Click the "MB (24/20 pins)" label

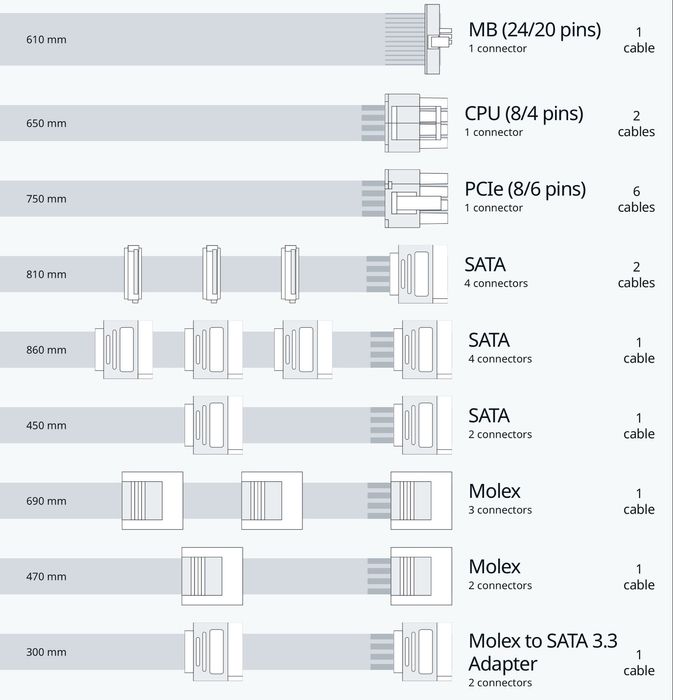pyautogui.click(x=535, y=30)
